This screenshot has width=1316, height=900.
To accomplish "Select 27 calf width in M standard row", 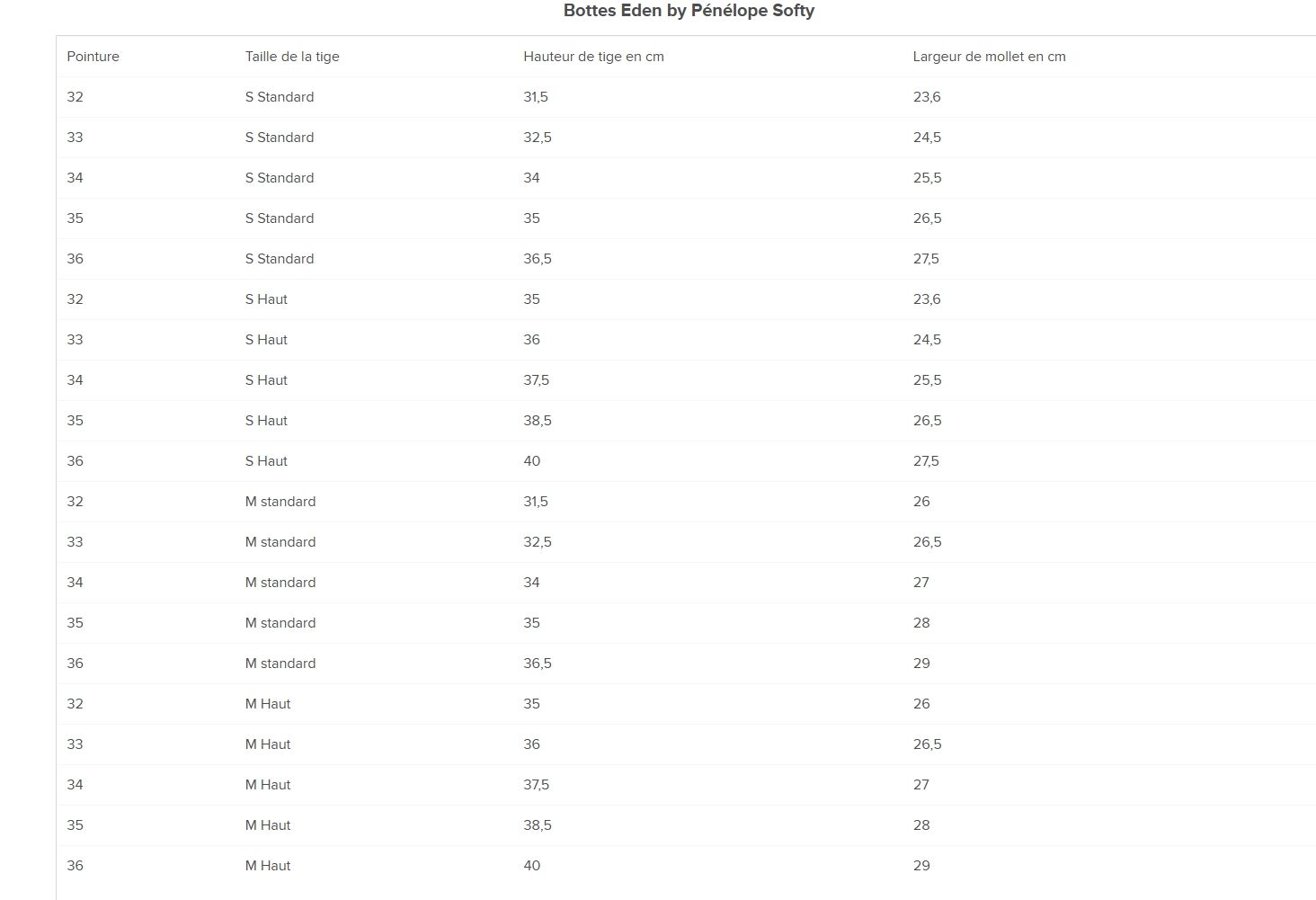I will (921, 582).
